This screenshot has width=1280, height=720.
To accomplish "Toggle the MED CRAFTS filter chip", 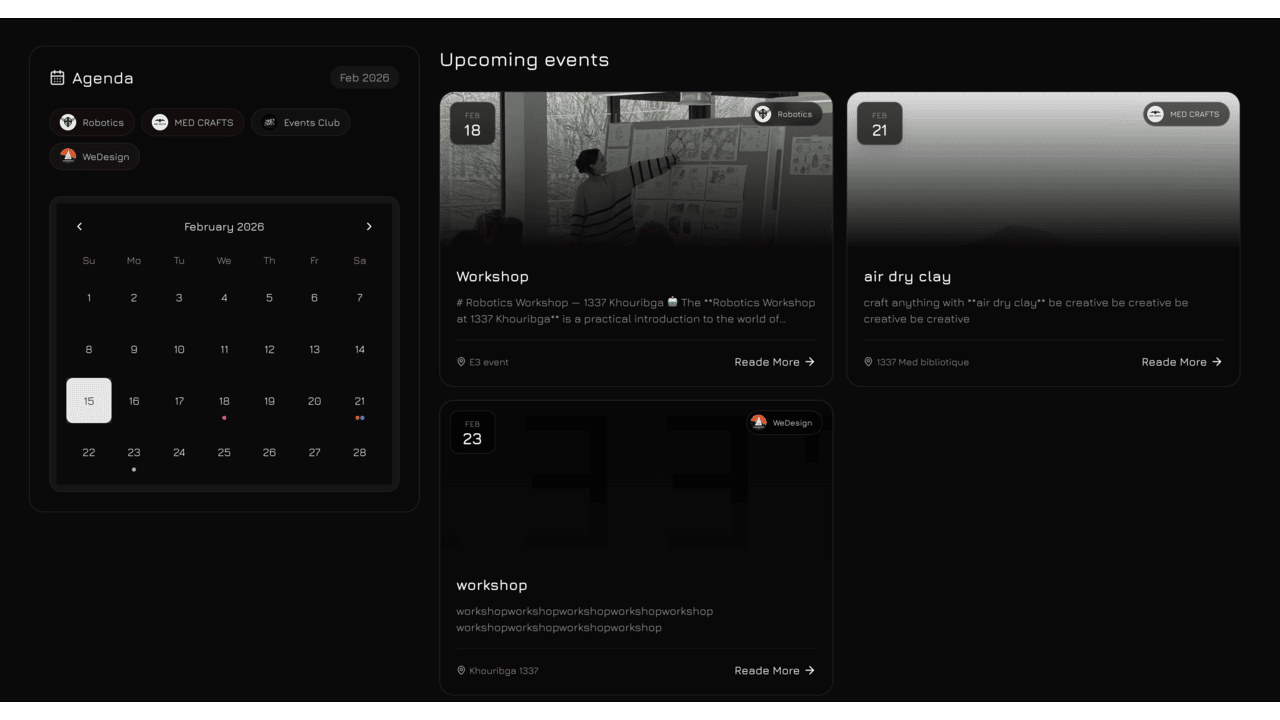I will click(x=193, y=123).
